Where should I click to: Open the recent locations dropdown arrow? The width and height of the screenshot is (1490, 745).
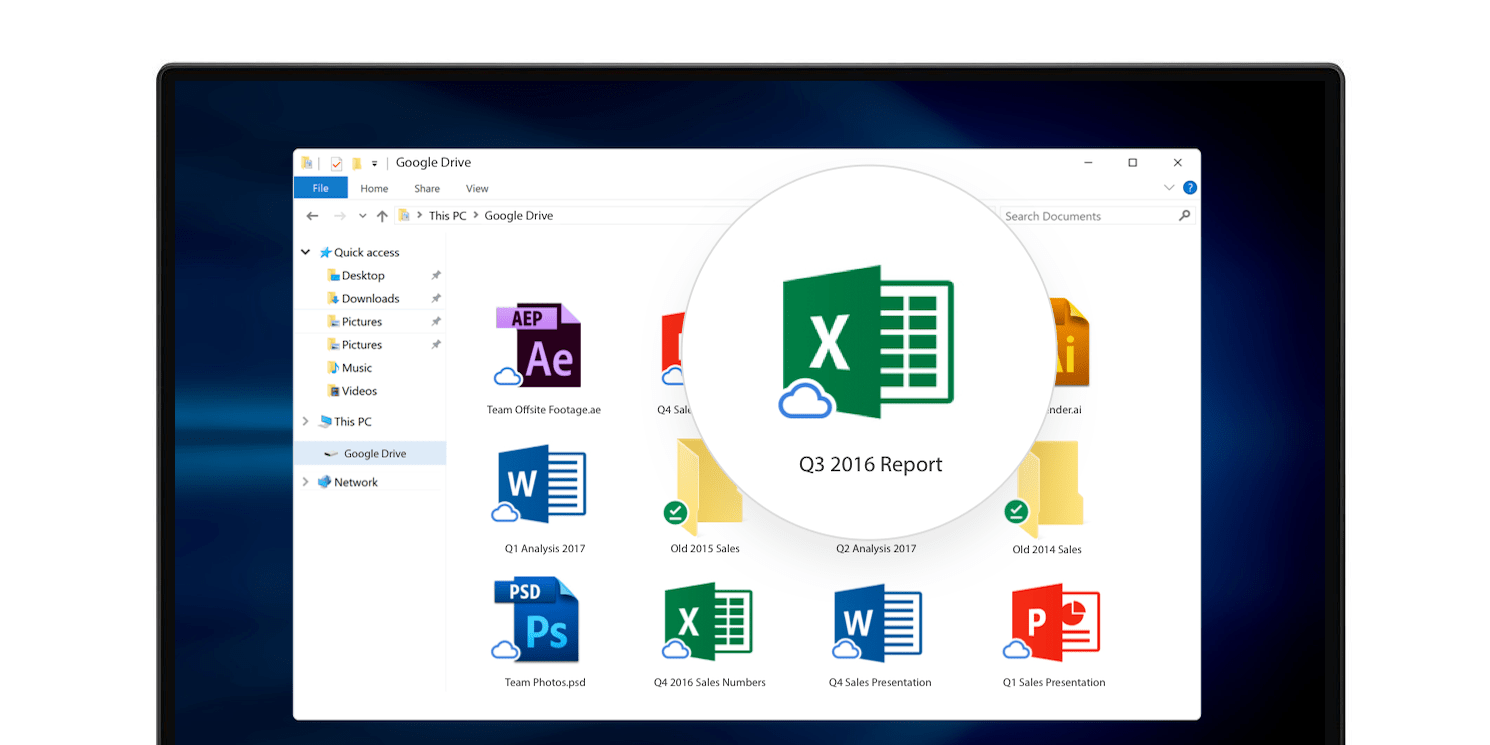point(362,216)
